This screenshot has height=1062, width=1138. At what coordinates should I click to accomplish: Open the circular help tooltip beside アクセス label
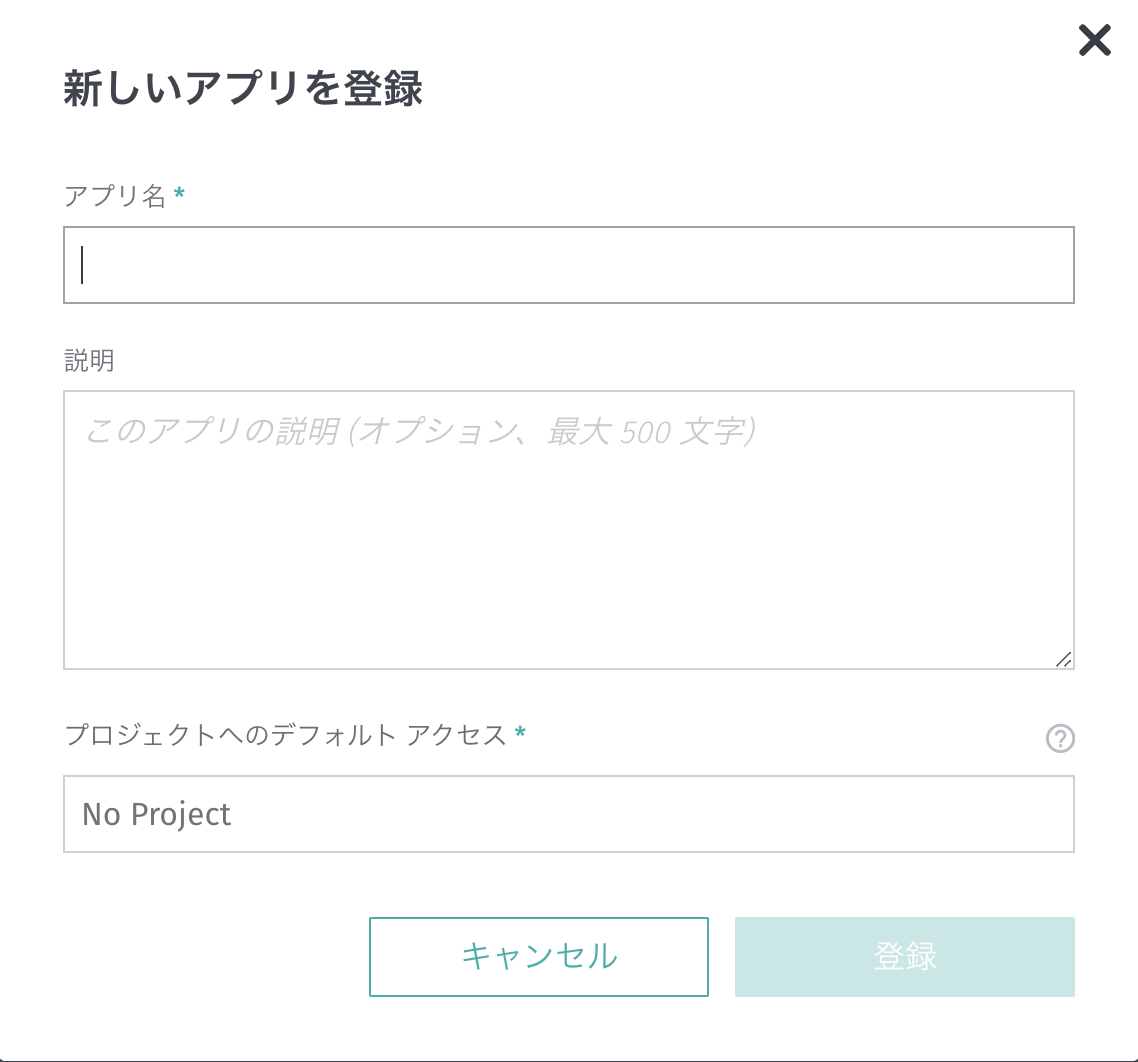1060,739
